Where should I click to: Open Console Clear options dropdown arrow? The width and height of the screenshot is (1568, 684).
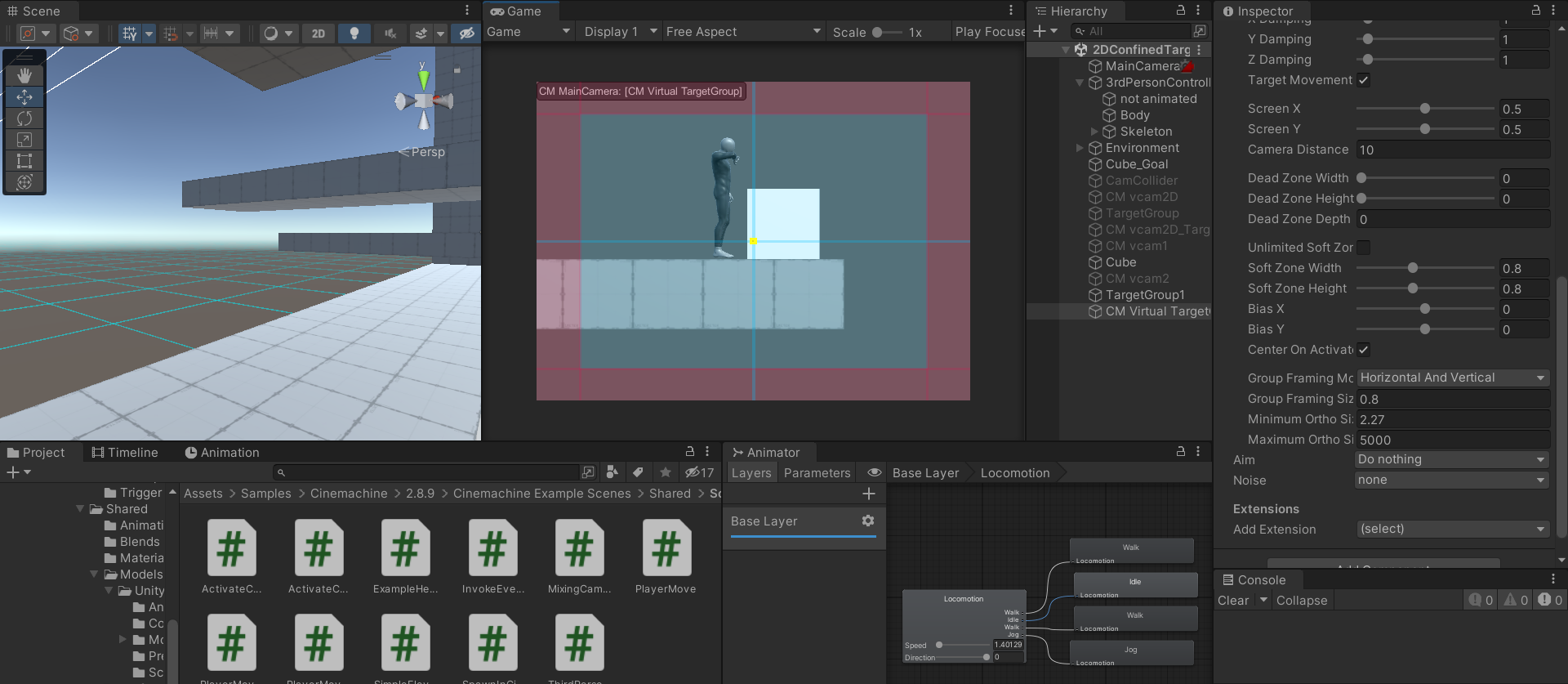(1263, 600)
